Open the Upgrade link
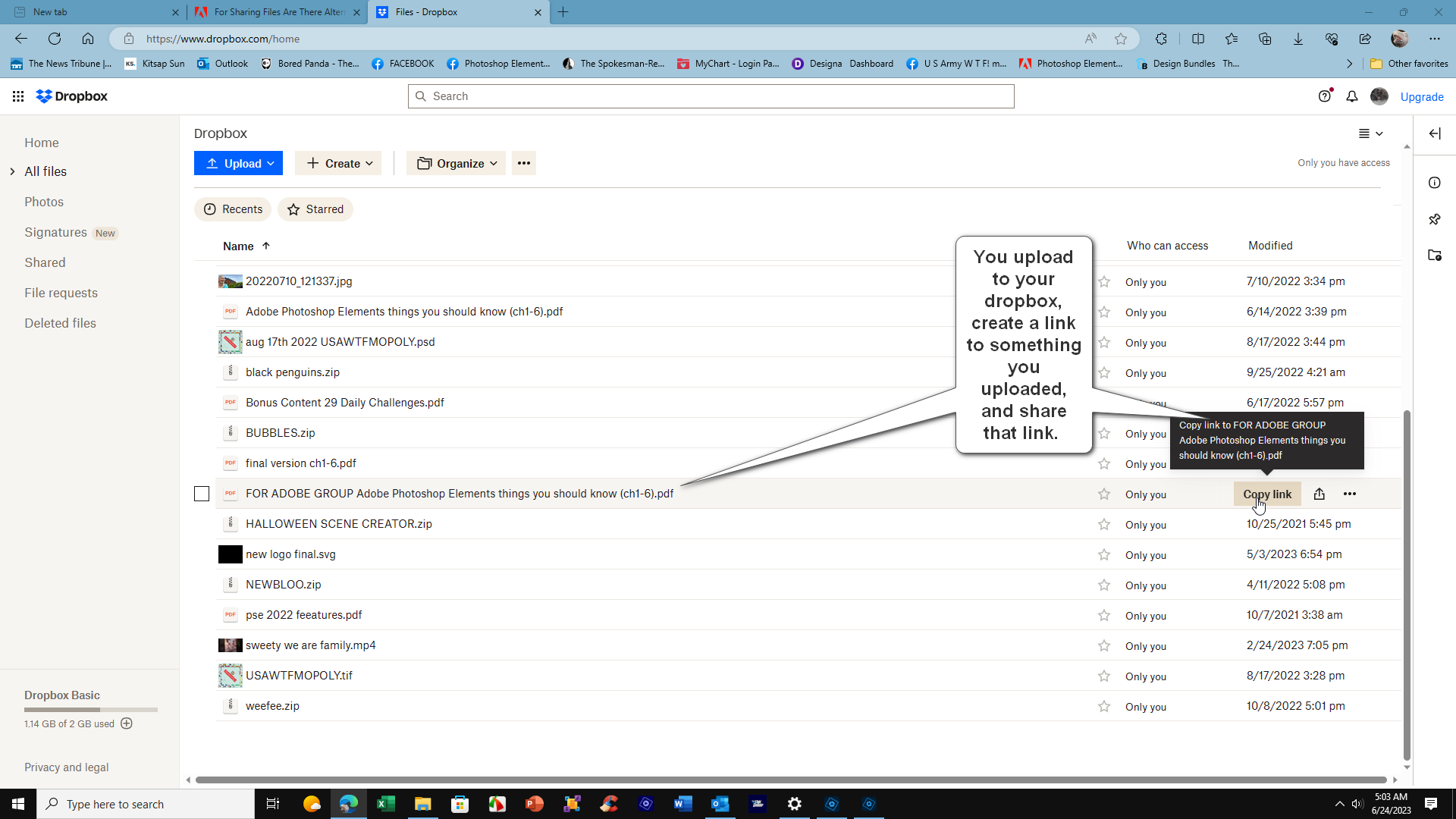The image size is (1456, 819). coord(1421,96)
